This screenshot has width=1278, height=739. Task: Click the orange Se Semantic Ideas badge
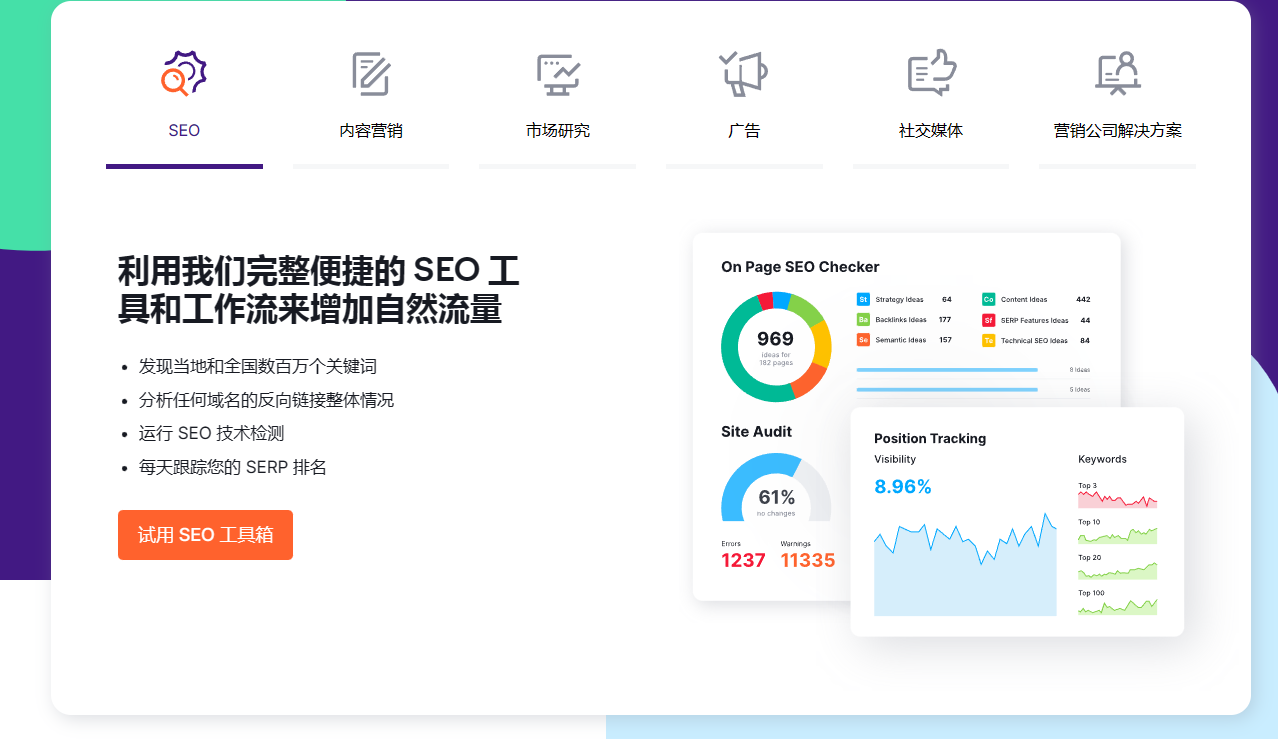point(863,340)
